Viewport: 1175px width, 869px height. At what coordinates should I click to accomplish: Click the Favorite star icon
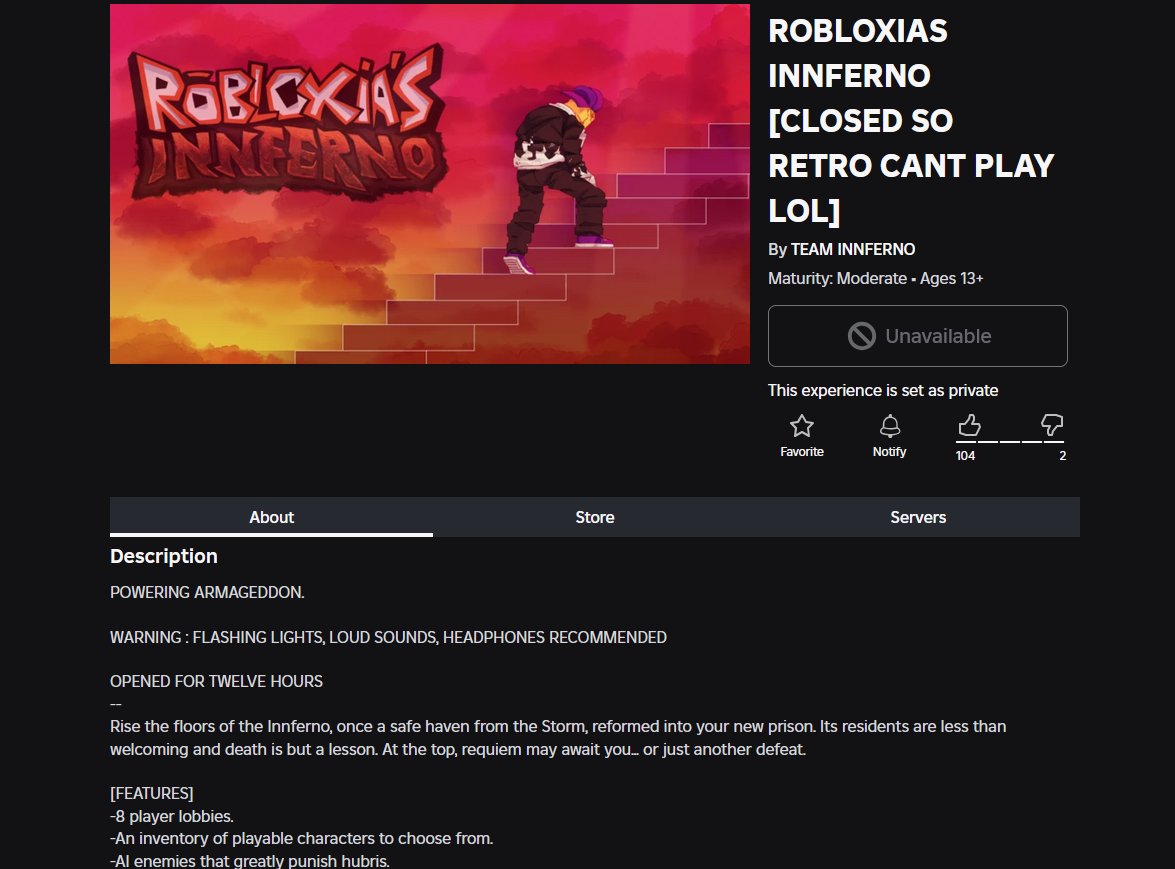tap(801, 426)
